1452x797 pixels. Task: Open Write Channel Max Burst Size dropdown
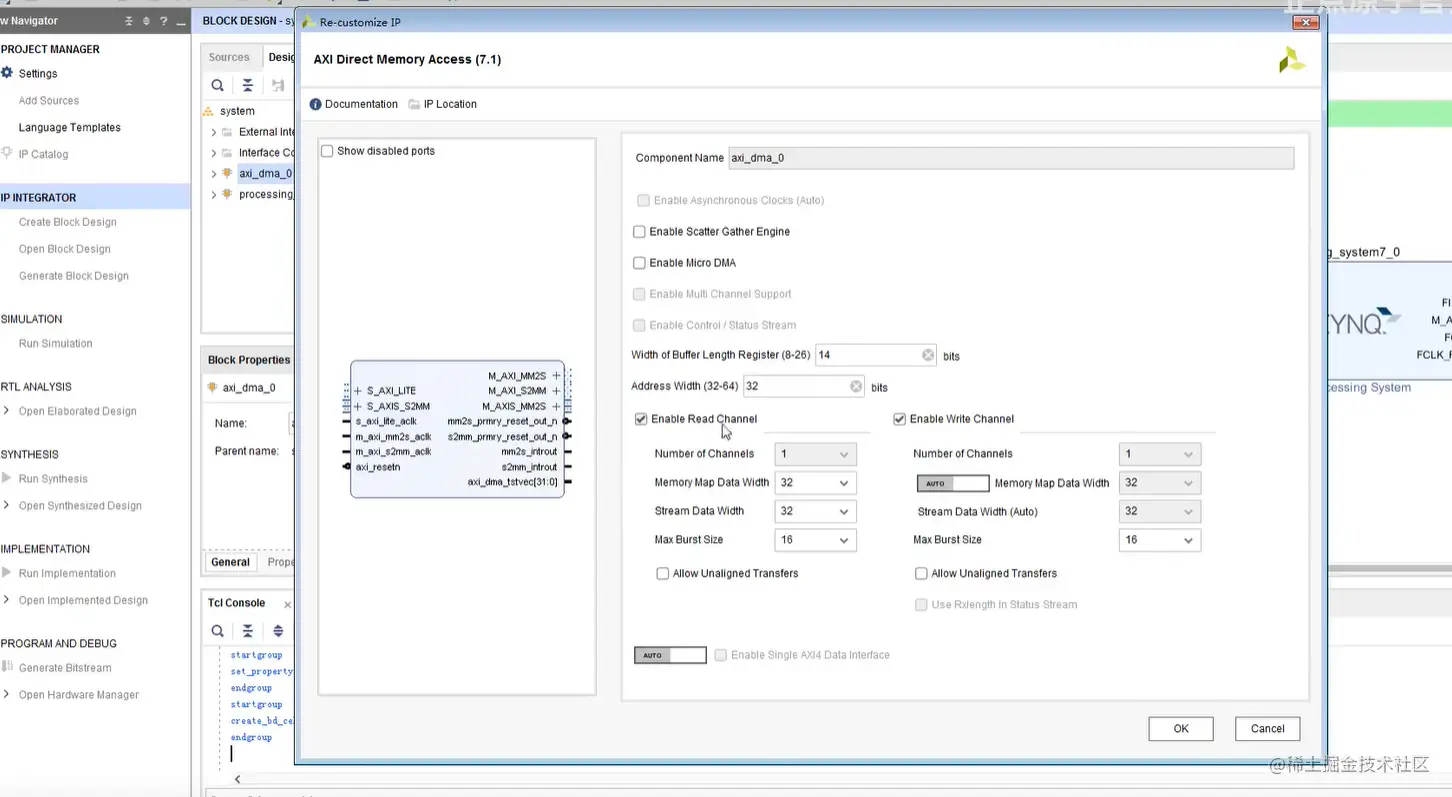pos(1160,540)
